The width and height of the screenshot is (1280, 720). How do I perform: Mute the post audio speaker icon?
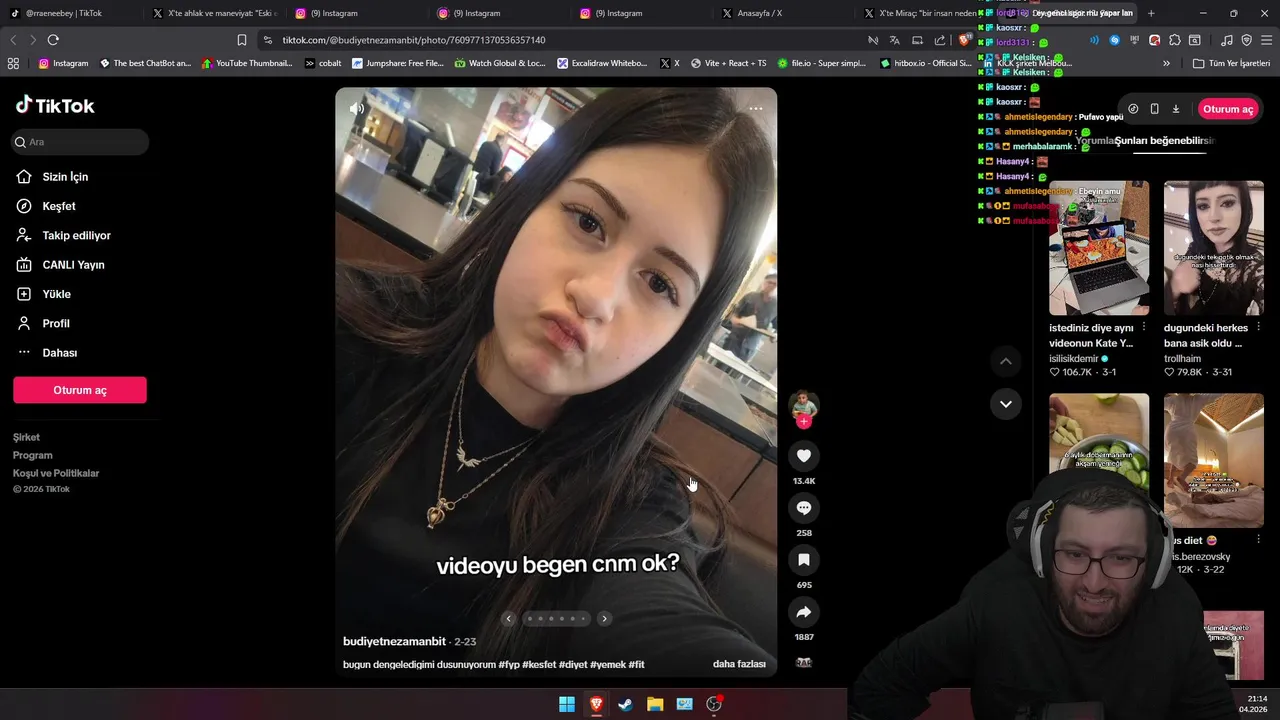(x=357, y=108)
